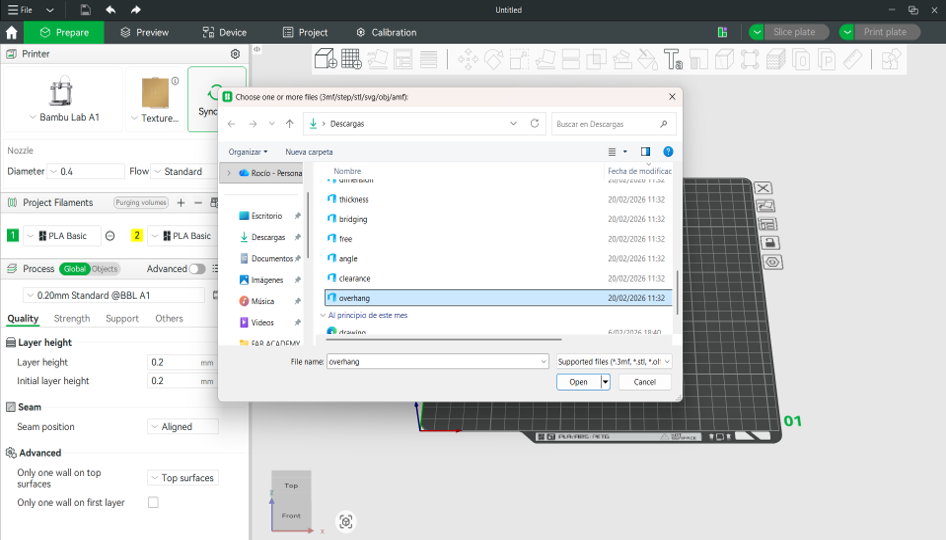The width and height of the screenshot is (946, 540).
Task: Open the Calibration tab
Action: pyautogui.click(x=386, y=33)
